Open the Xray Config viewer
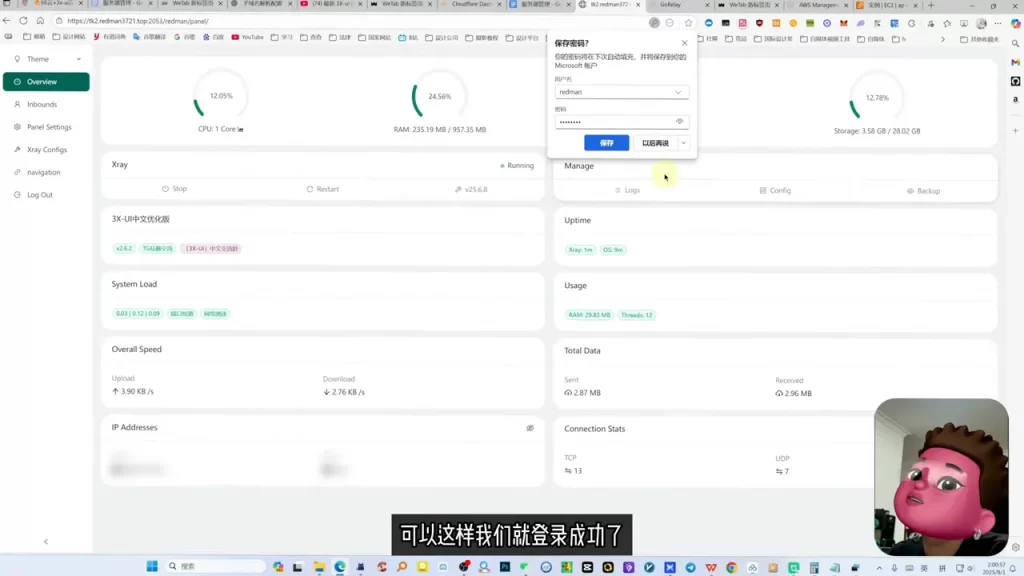This screenshot has height=576, width=1024. click(775, 191)
